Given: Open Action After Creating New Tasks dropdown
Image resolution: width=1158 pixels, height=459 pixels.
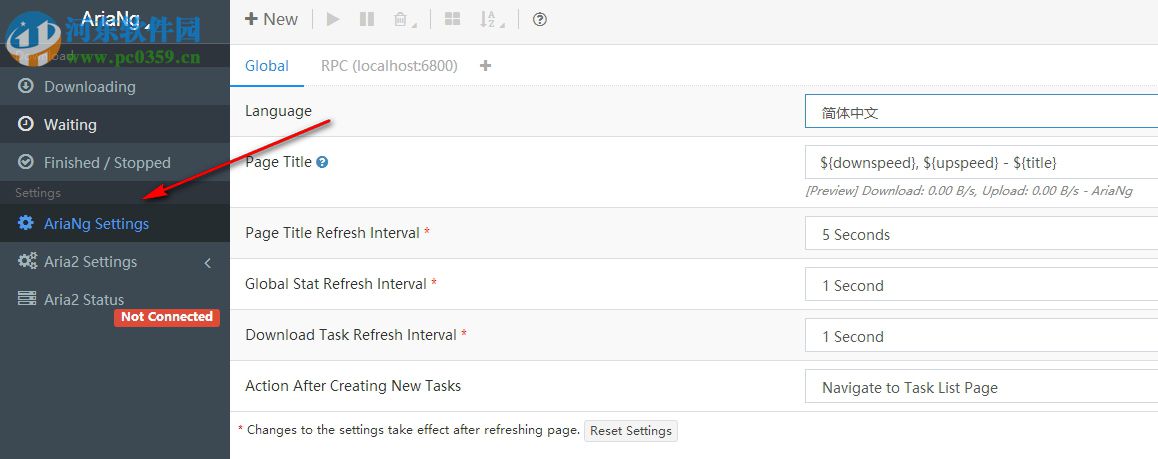Looking at the screenshot, I should (981, 387).
